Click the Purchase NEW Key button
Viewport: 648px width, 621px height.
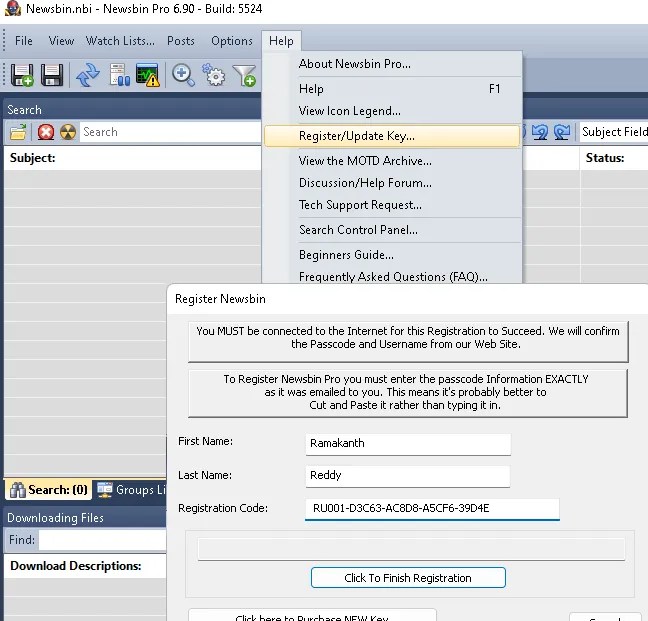312,616
